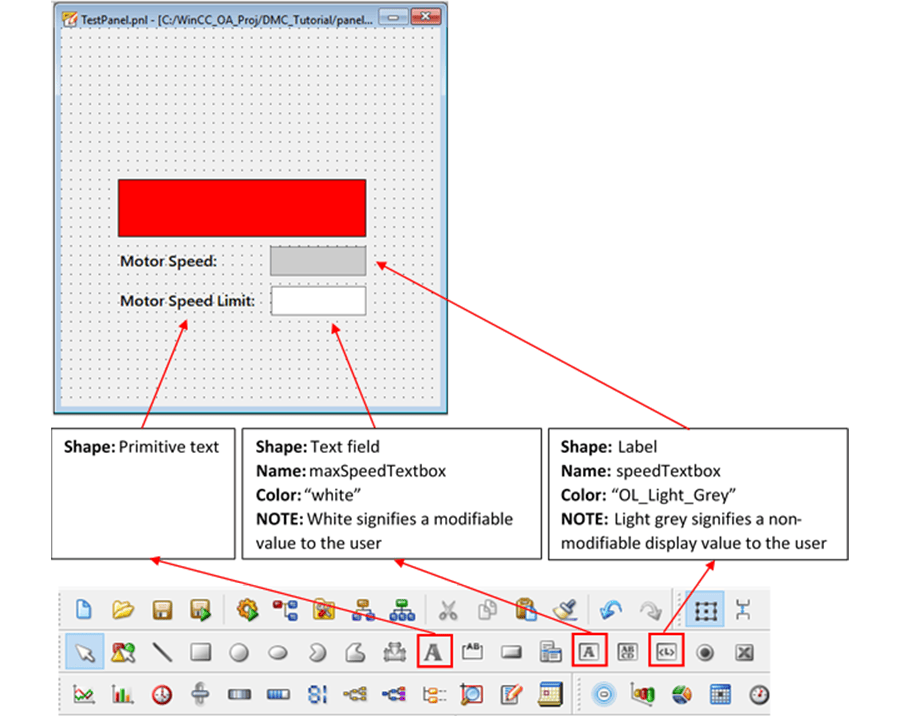
Task: Select the Rectangle shape tool
Action: [x=201, y=652]
